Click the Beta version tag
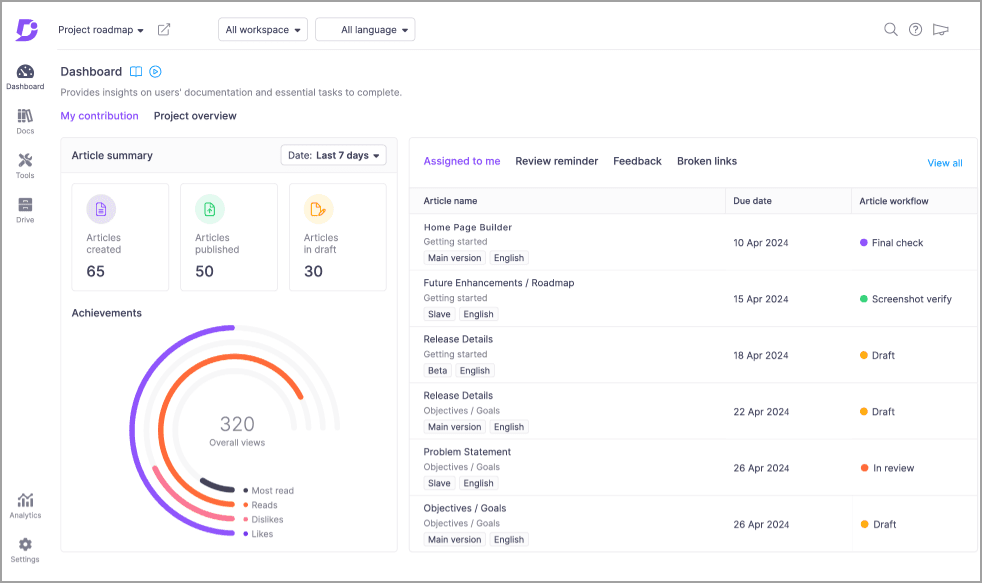The width and height of the screenshot is (982, 583). point(438,371)
